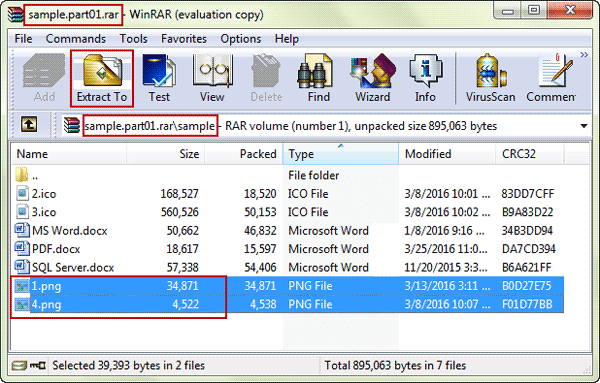The image size is (600, 383).
Task: Open the Favorites menu
Action: 184,39
